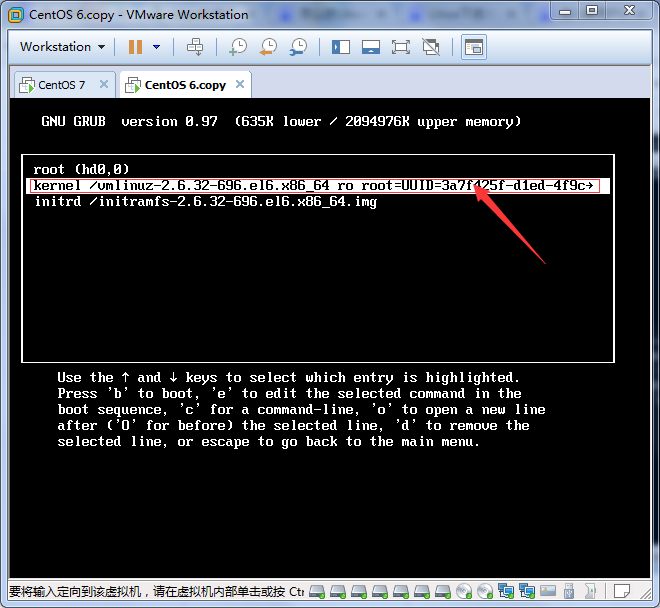
Task: Enter full screen mode
Action: [401, 47]
